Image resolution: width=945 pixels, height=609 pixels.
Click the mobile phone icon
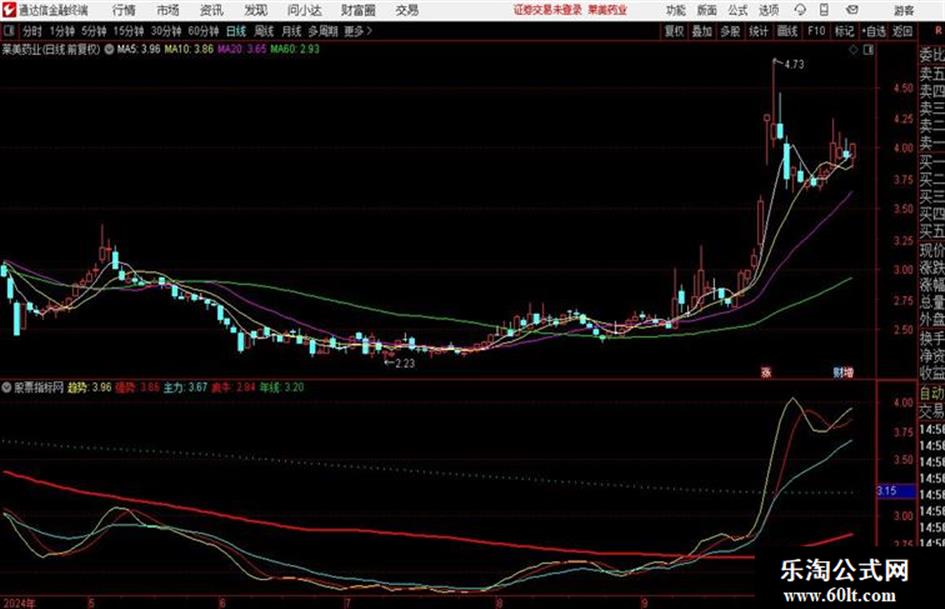[x=824, y=10]
